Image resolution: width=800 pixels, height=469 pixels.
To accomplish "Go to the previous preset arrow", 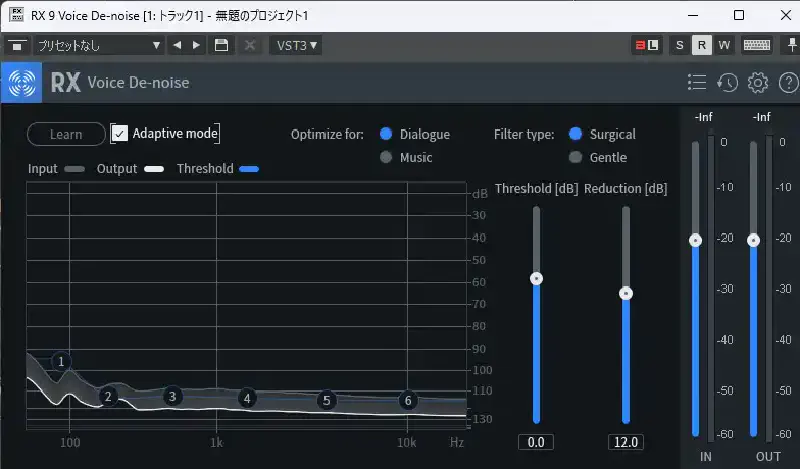I will (177, 45).
